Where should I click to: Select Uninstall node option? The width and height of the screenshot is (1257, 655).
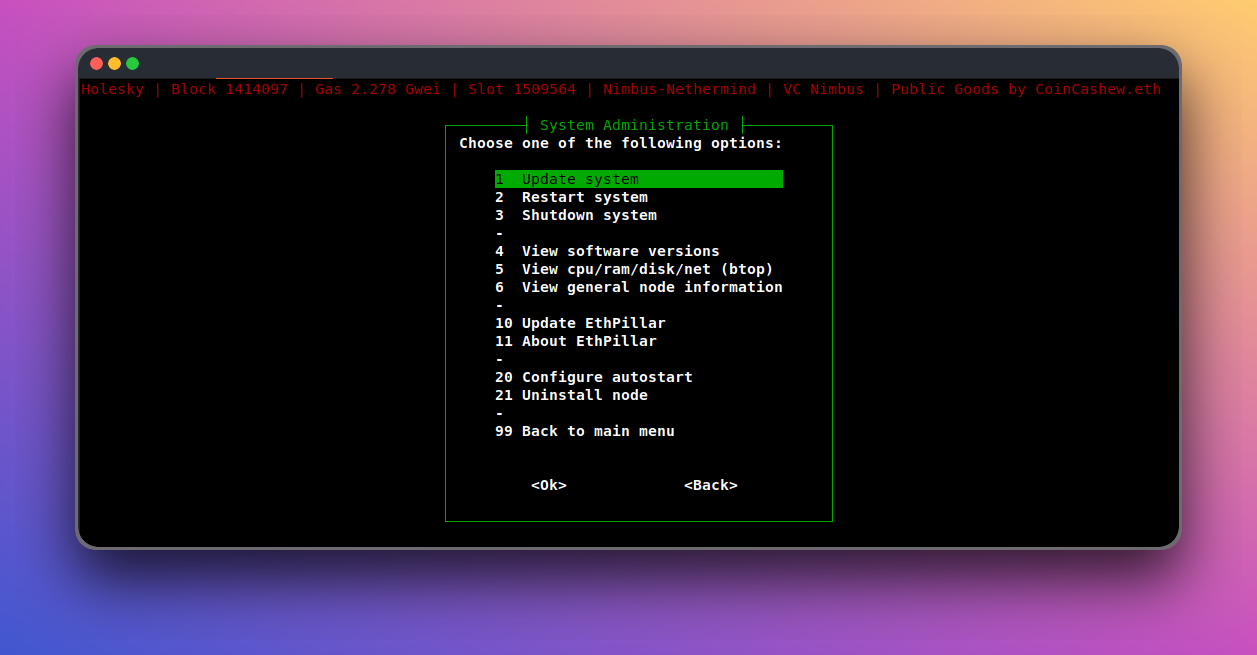coord(584,395)
